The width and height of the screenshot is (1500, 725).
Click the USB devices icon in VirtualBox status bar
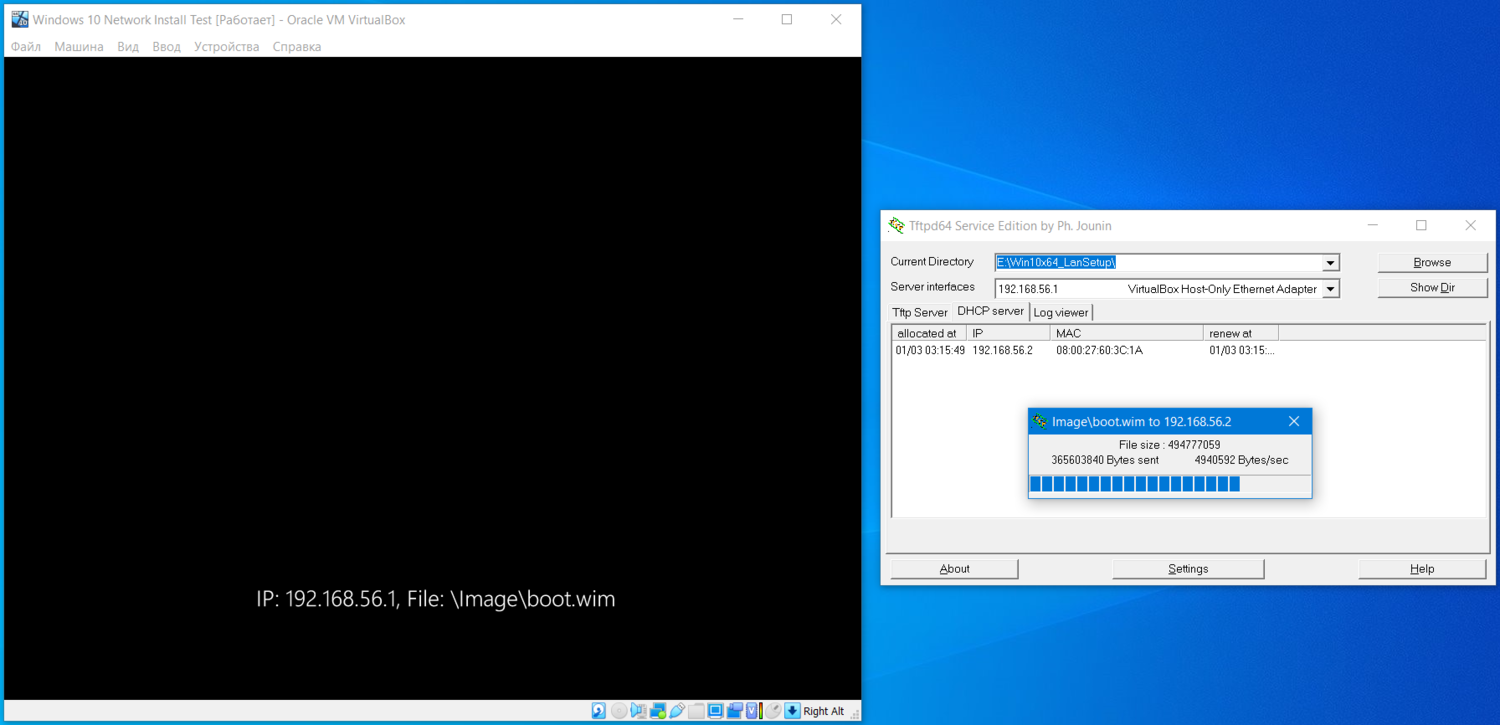(x=677, y=711)
